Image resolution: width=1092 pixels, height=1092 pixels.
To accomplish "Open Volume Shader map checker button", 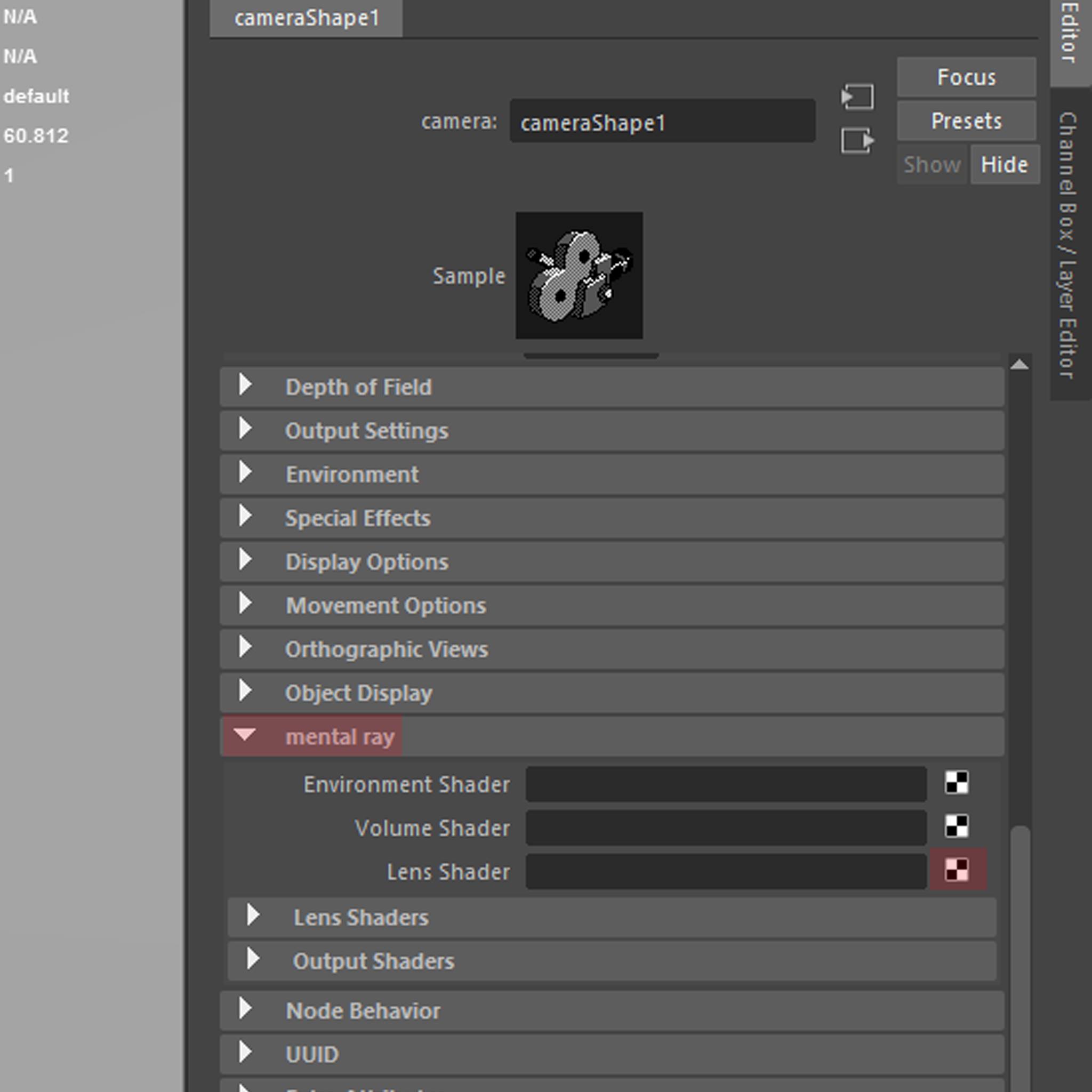I will point(957,827).
